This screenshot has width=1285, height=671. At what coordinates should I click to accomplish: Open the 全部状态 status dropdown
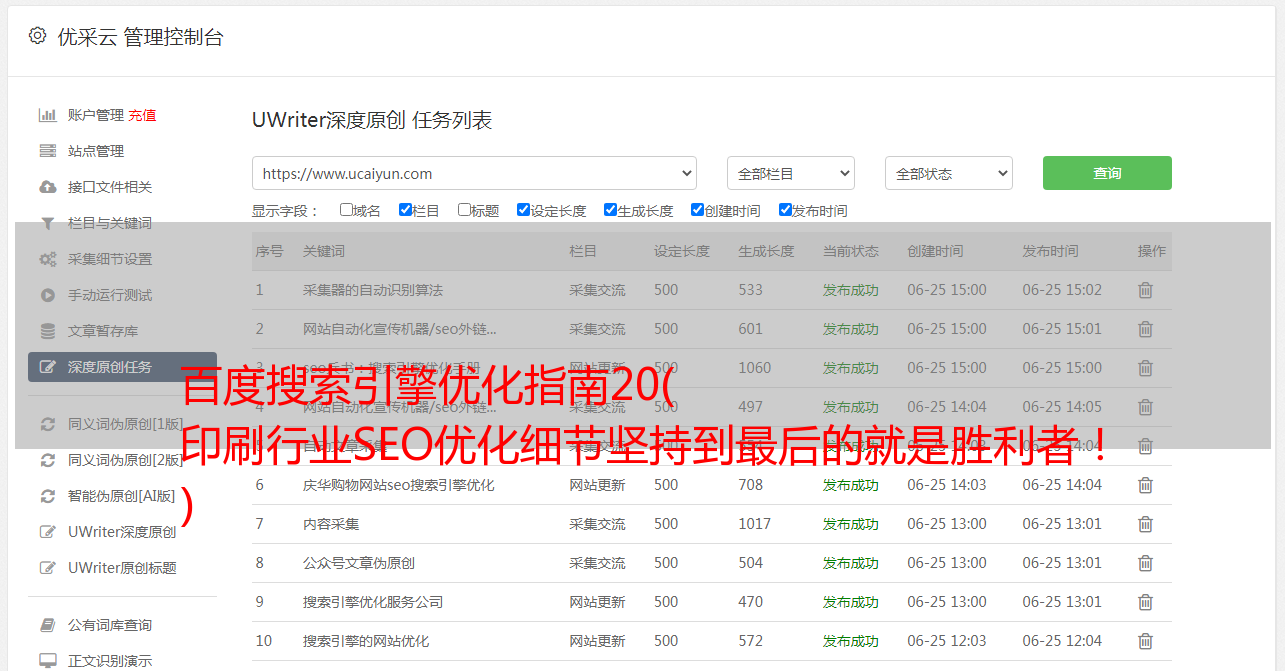pos(948,173)
